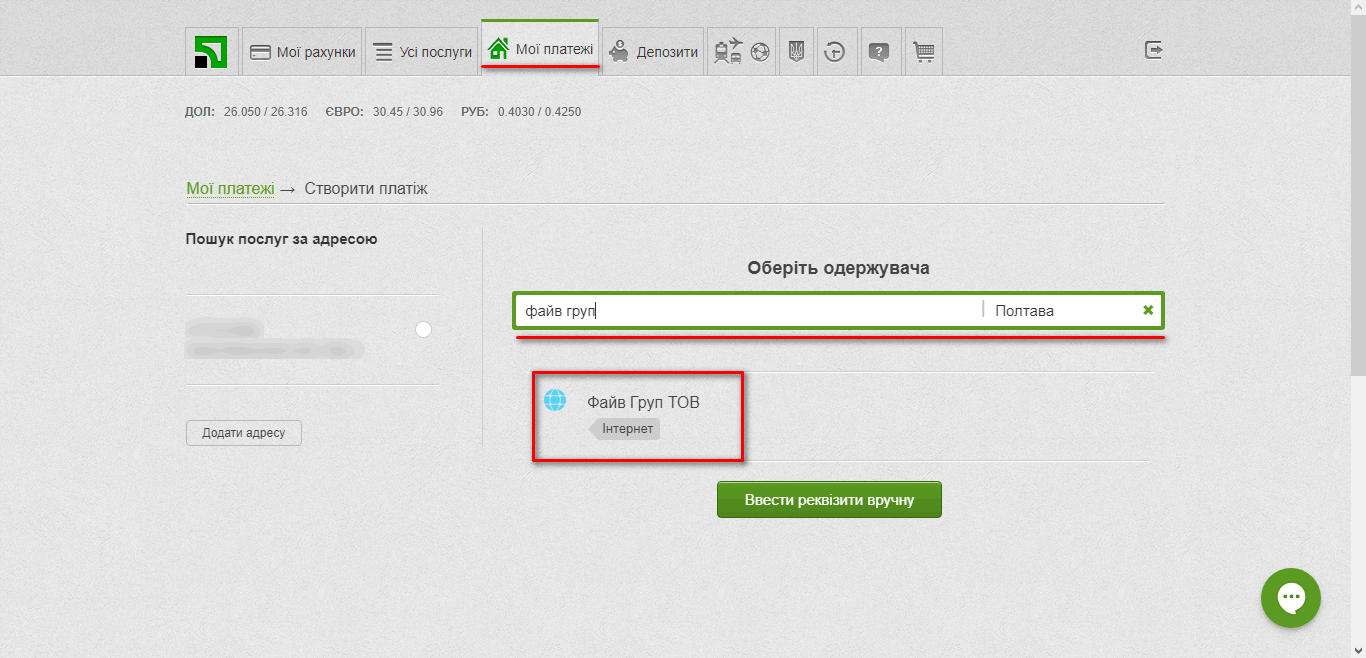Screen dimensions: 1366x658
Task: Click the Ukrainian coat of arms icon
Action: click(x=796, y=51)
